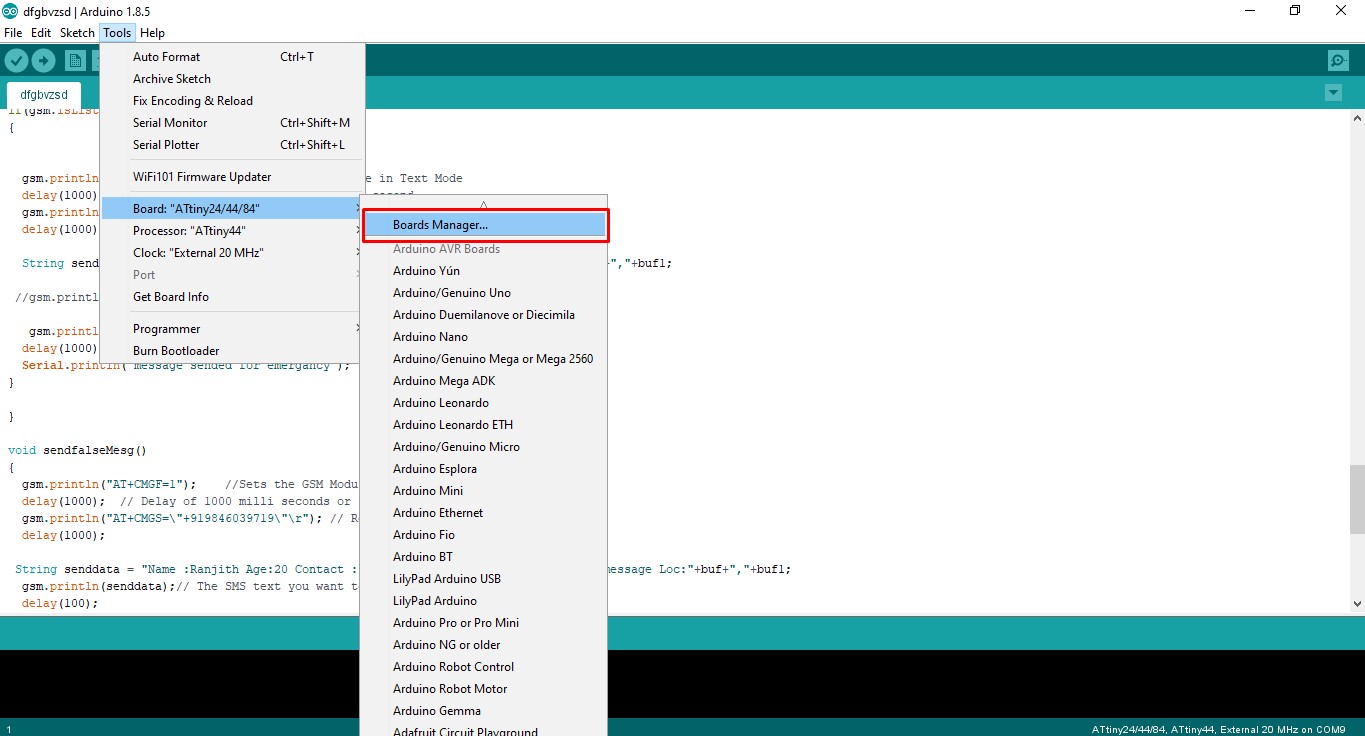The width and height of the screenshot is (1365, 736).
Task: Expand the Processor: ATtiny44 submenu
Action: pos(232,231)
